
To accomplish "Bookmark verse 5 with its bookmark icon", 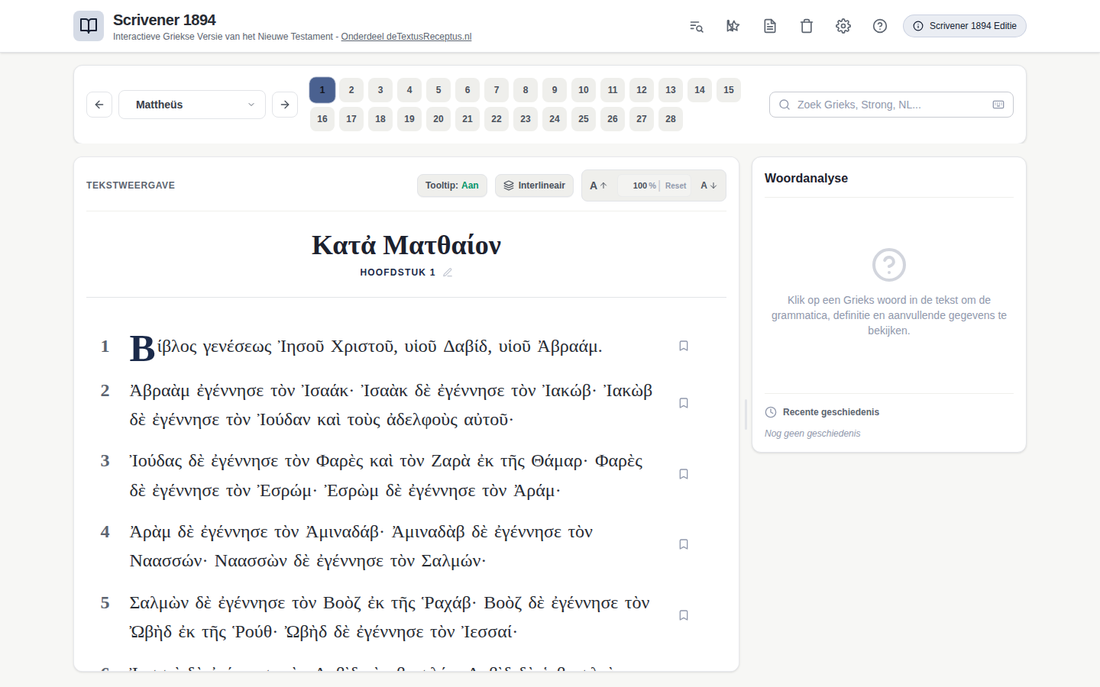I will pyautogui.click(x=683, y=615).
